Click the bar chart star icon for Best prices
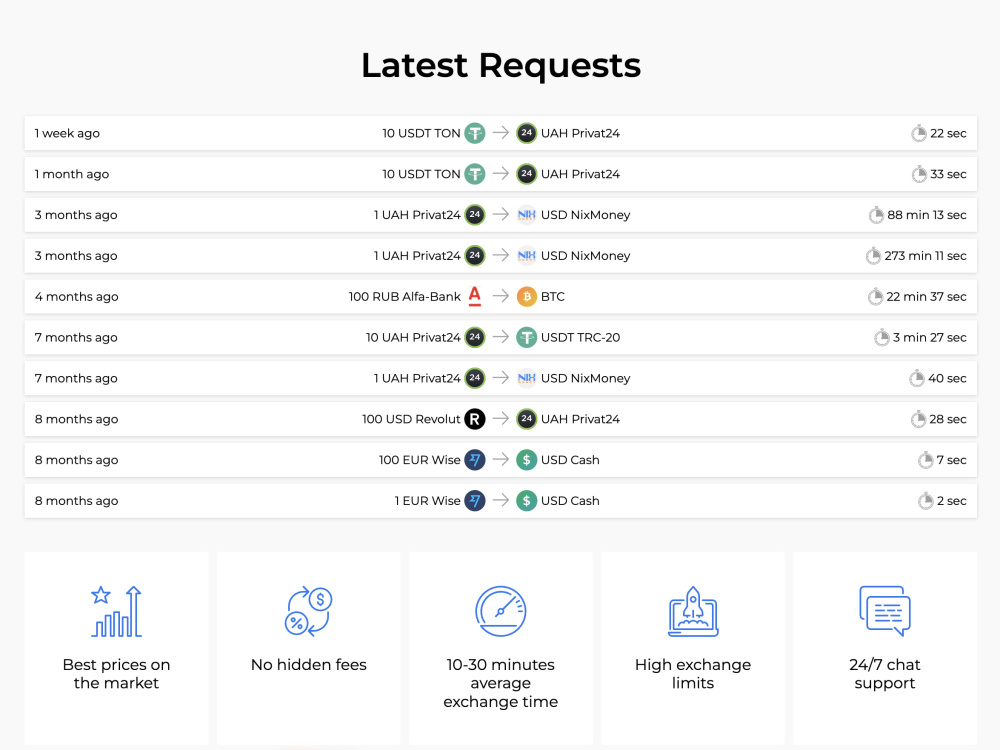The height and width of the screenshot is (750, 1000). click(x=116, y=612)
